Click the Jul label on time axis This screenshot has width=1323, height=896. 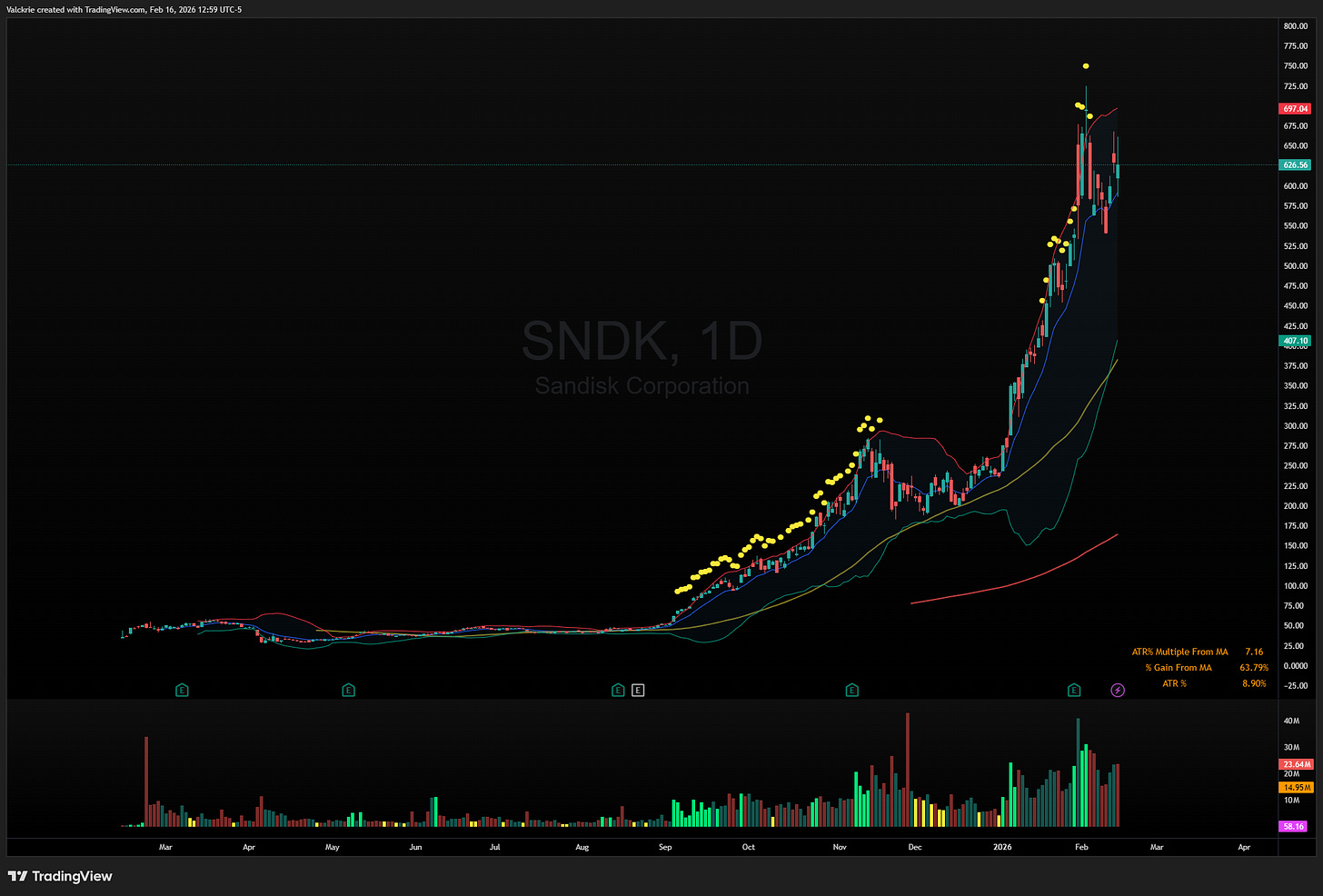tap(494, 847)
